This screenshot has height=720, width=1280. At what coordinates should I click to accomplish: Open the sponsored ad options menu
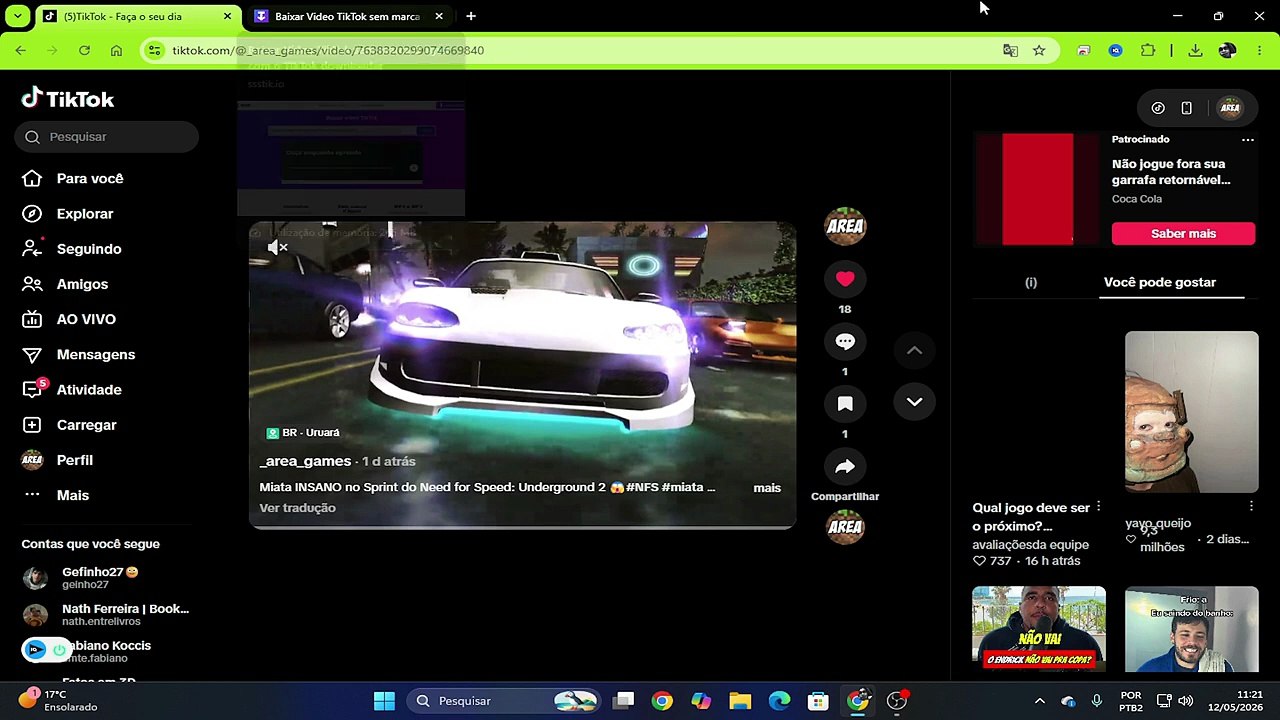(1248, 140)
